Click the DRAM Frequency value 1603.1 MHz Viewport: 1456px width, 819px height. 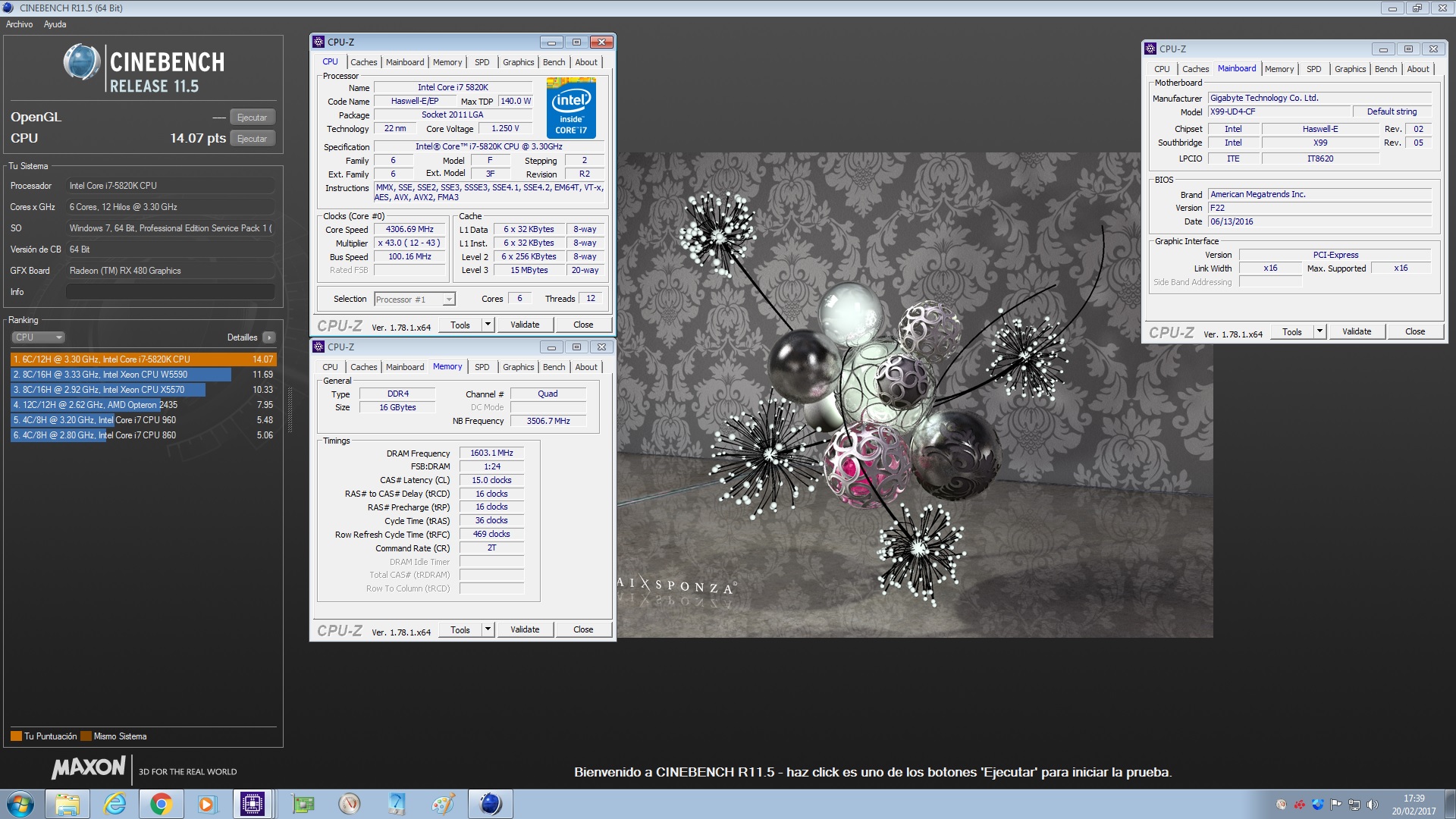pyautogui.click(x=491, y=453)
